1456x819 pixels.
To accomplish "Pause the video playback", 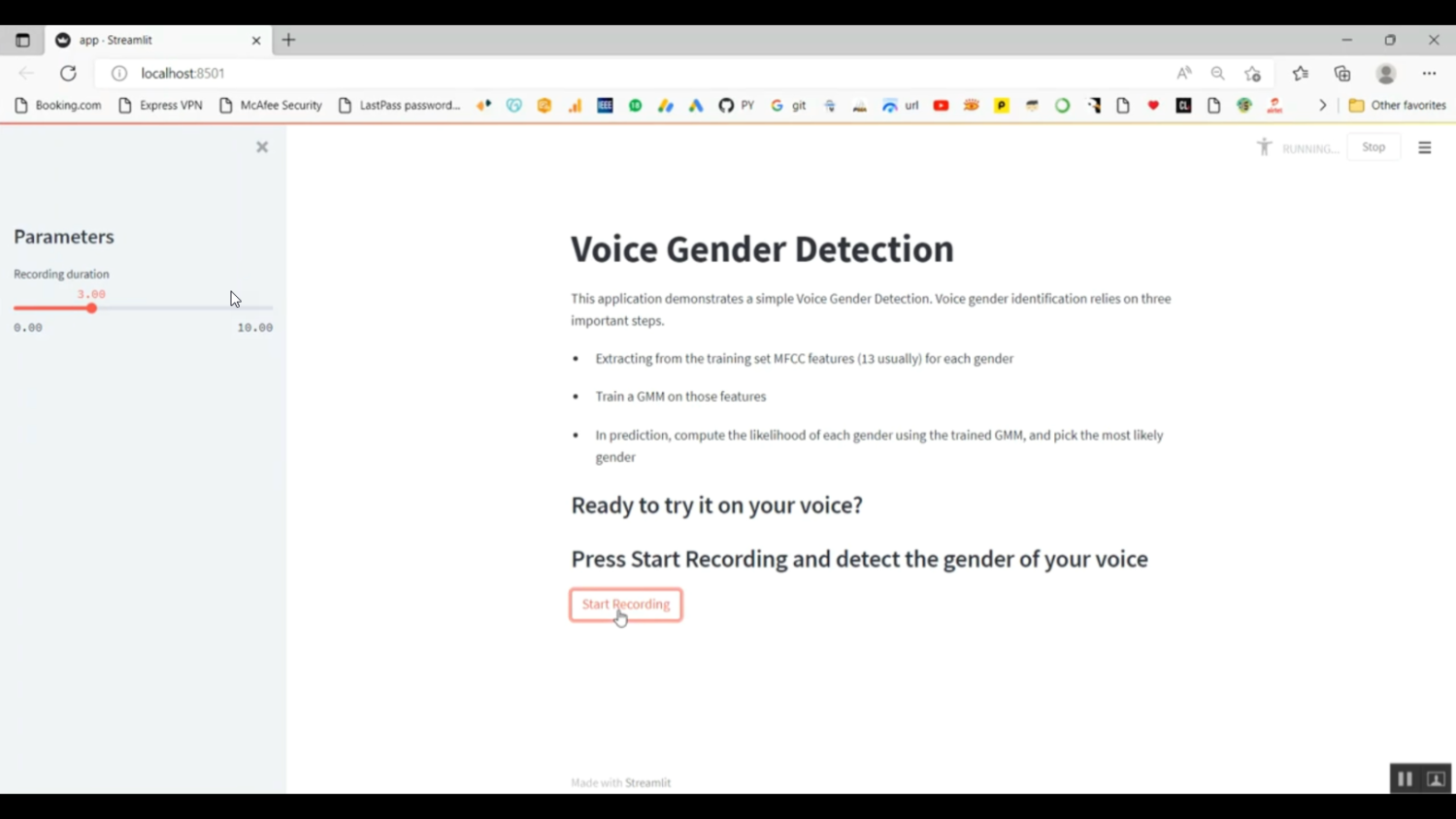I will tap(1405, 779).
